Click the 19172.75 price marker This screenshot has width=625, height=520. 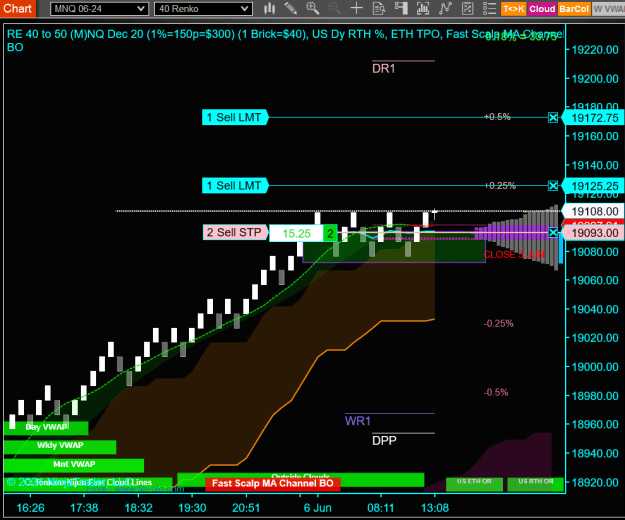(x=593, y=118)
